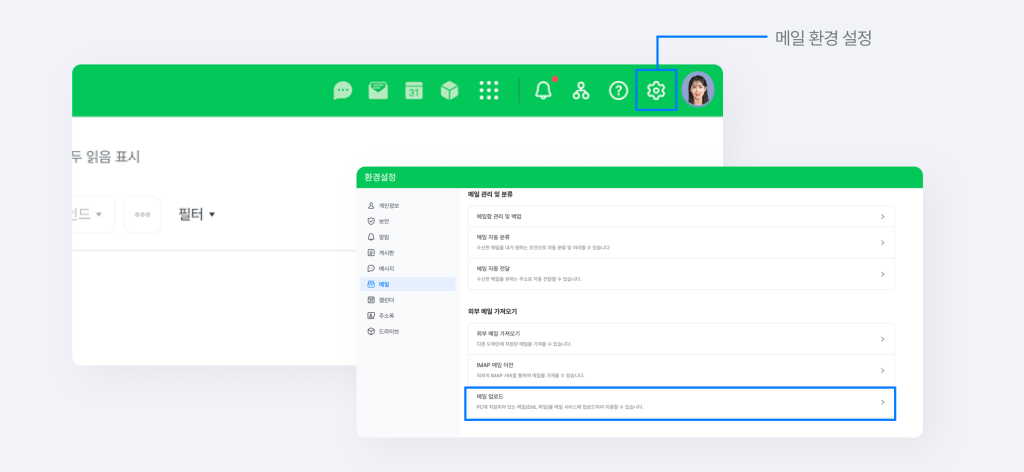Open the message chat bubble icon
1024x472 pixels.
click(x=343, y=90)
